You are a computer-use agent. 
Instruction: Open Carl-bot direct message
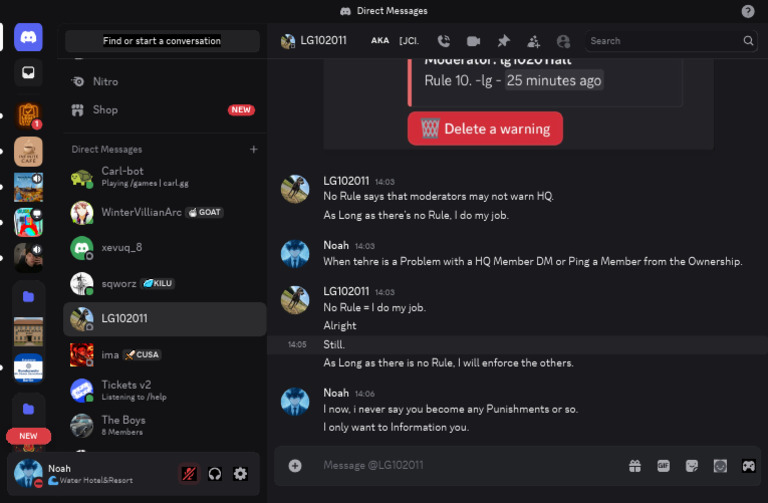point(164,177)
